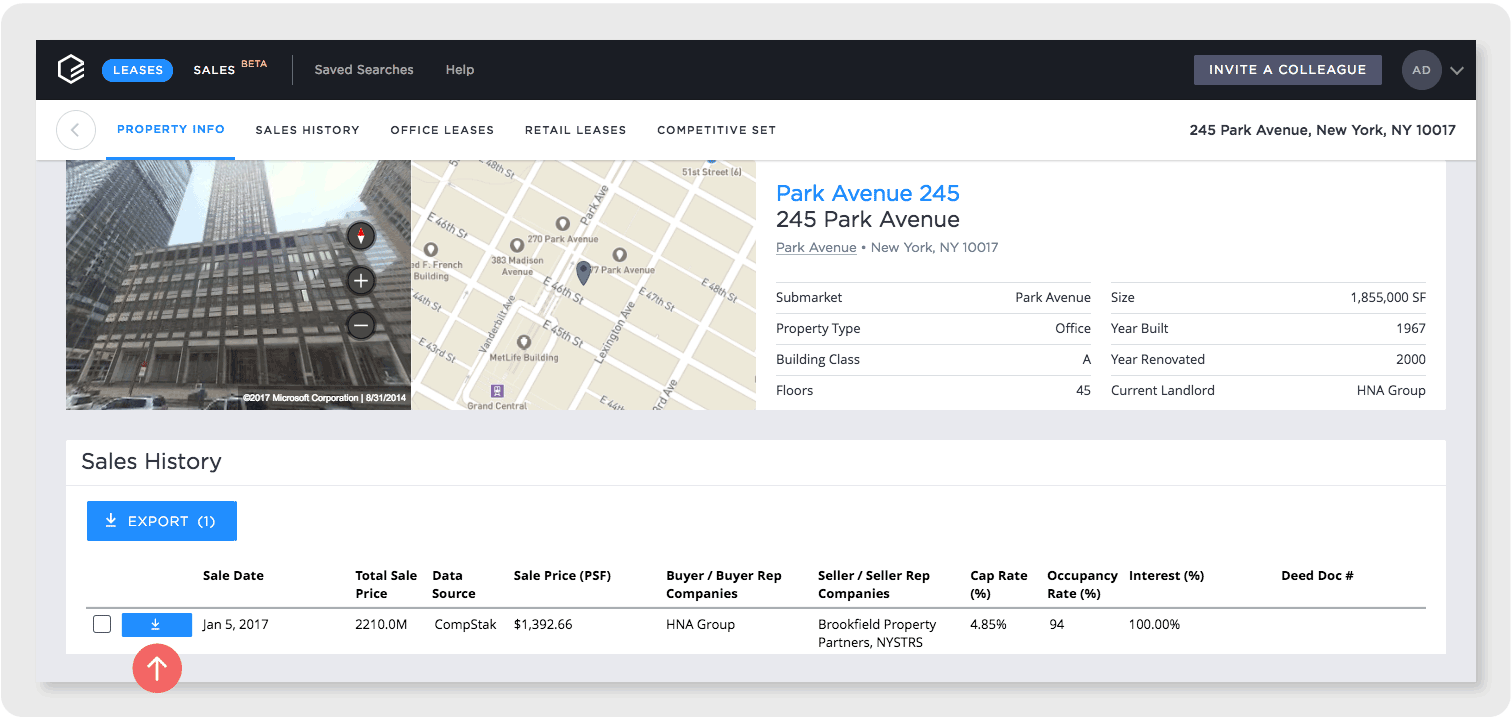Click the red upward arrow icon
The height and width of the screenshot is (720, 1511).
157,668
